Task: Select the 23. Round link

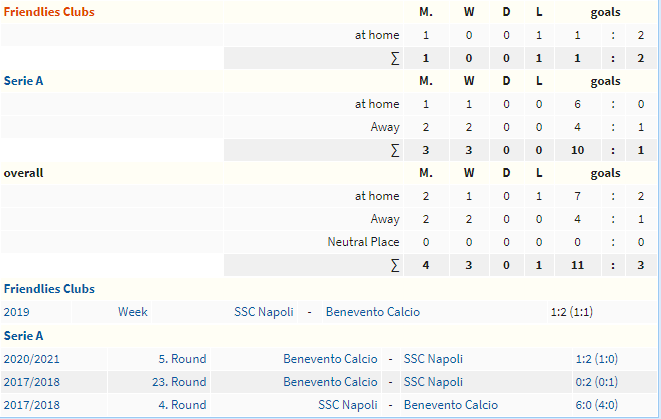Action: pos(179,382)
